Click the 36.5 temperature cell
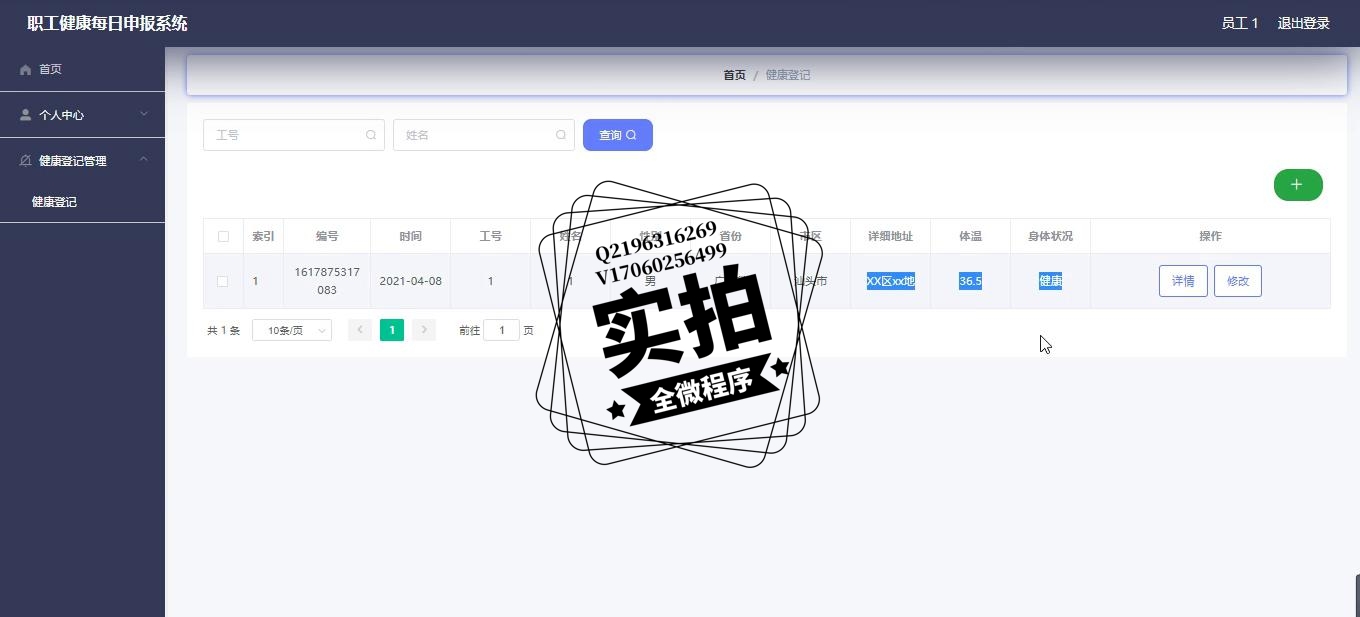The image size is (1360, 617). coord(970,281)
